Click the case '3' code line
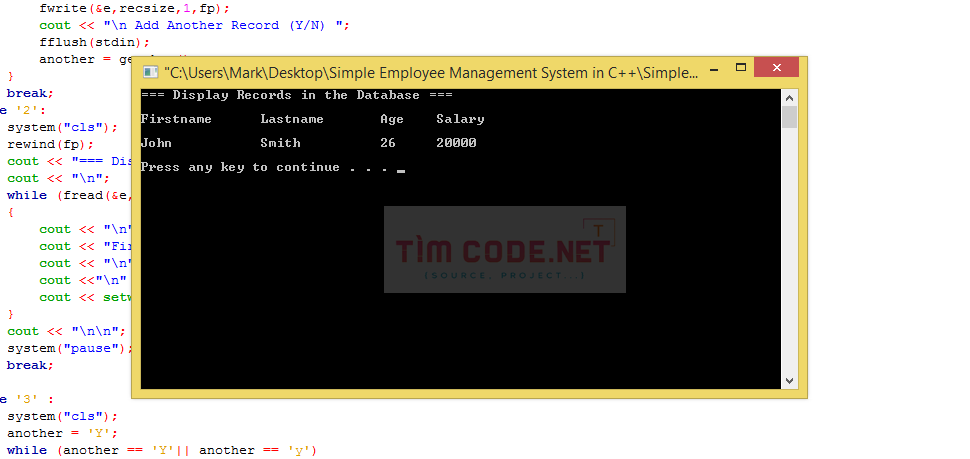 (27, 399)
